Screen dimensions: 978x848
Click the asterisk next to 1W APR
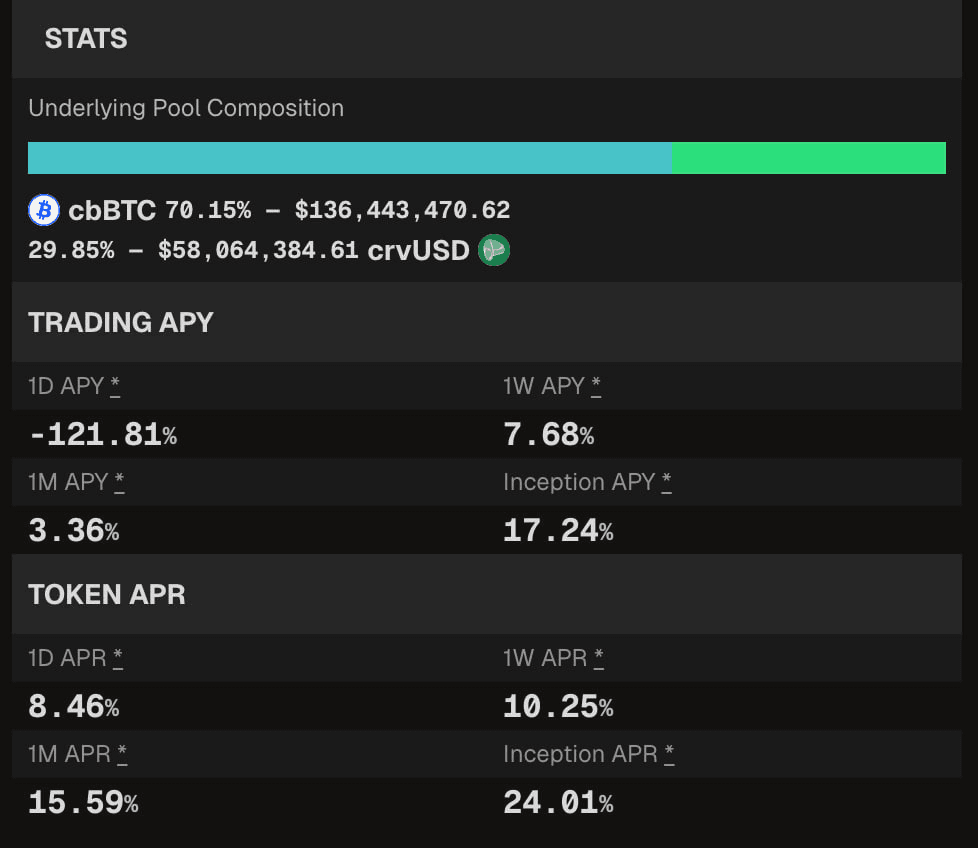tap(599, 659)
